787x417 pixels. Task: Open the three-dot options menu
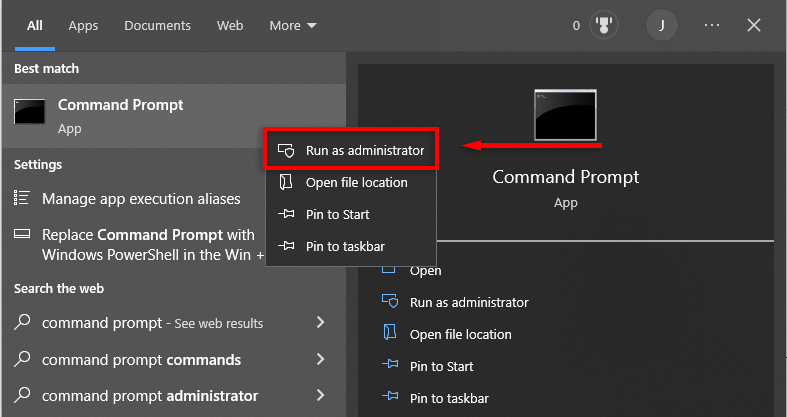click(712, 26)
